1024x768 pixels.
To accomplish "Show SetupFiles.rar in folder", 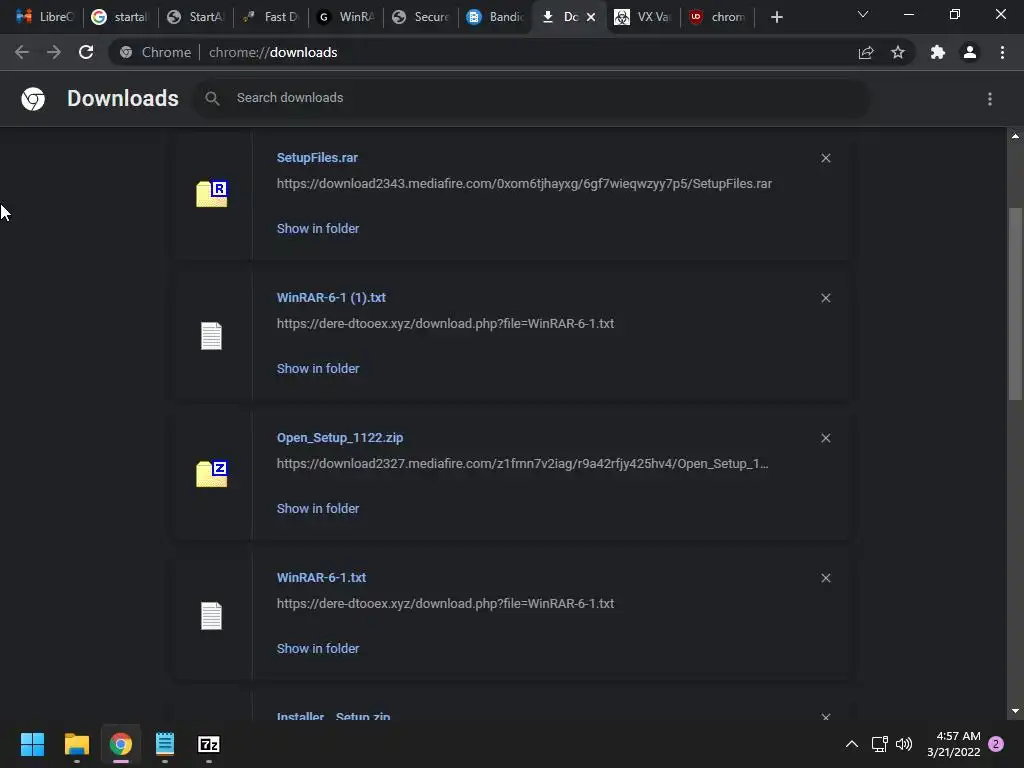I will tap(318, 229).
